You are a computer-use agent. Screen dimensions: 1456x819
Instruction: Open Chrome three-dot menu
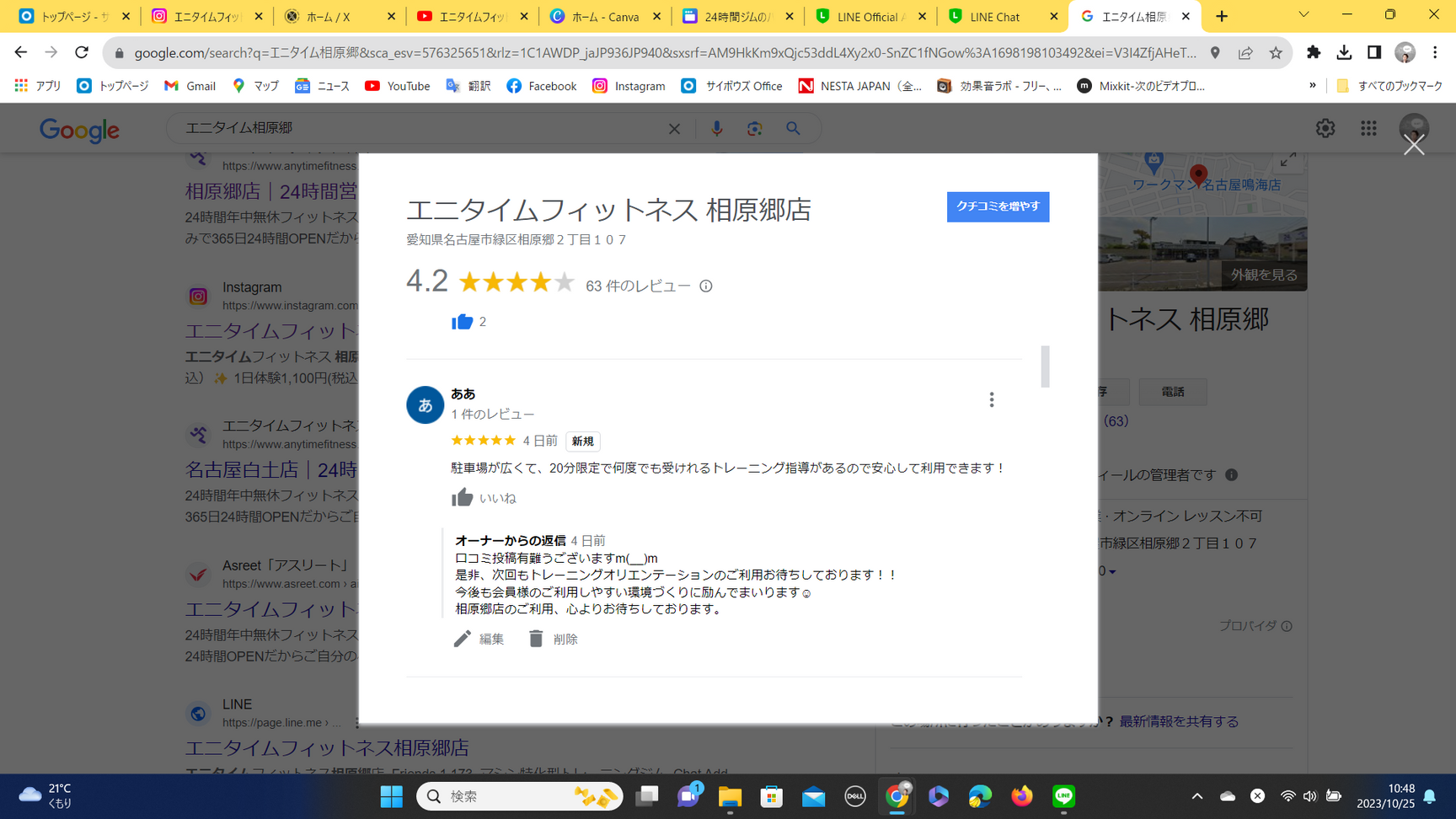[x=1435, y=52]
